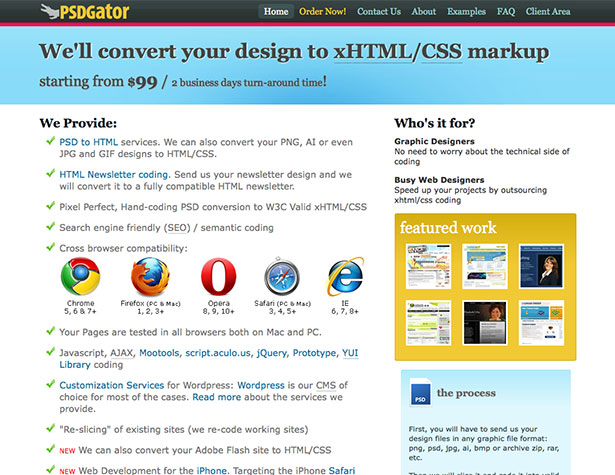Click the blue PSD file icon
The height and width of the screenshot is (475, 615).
pos(420,392)
